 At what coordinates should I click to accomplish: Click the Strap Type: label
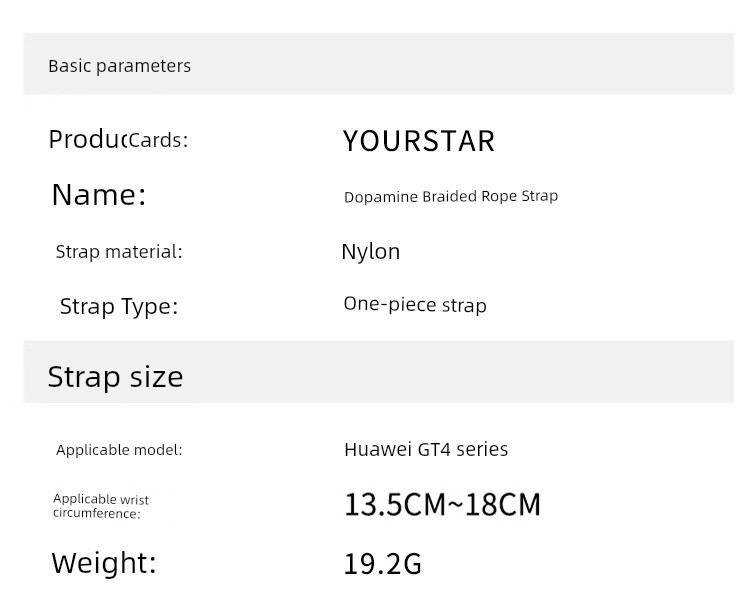tap(118, 306)
